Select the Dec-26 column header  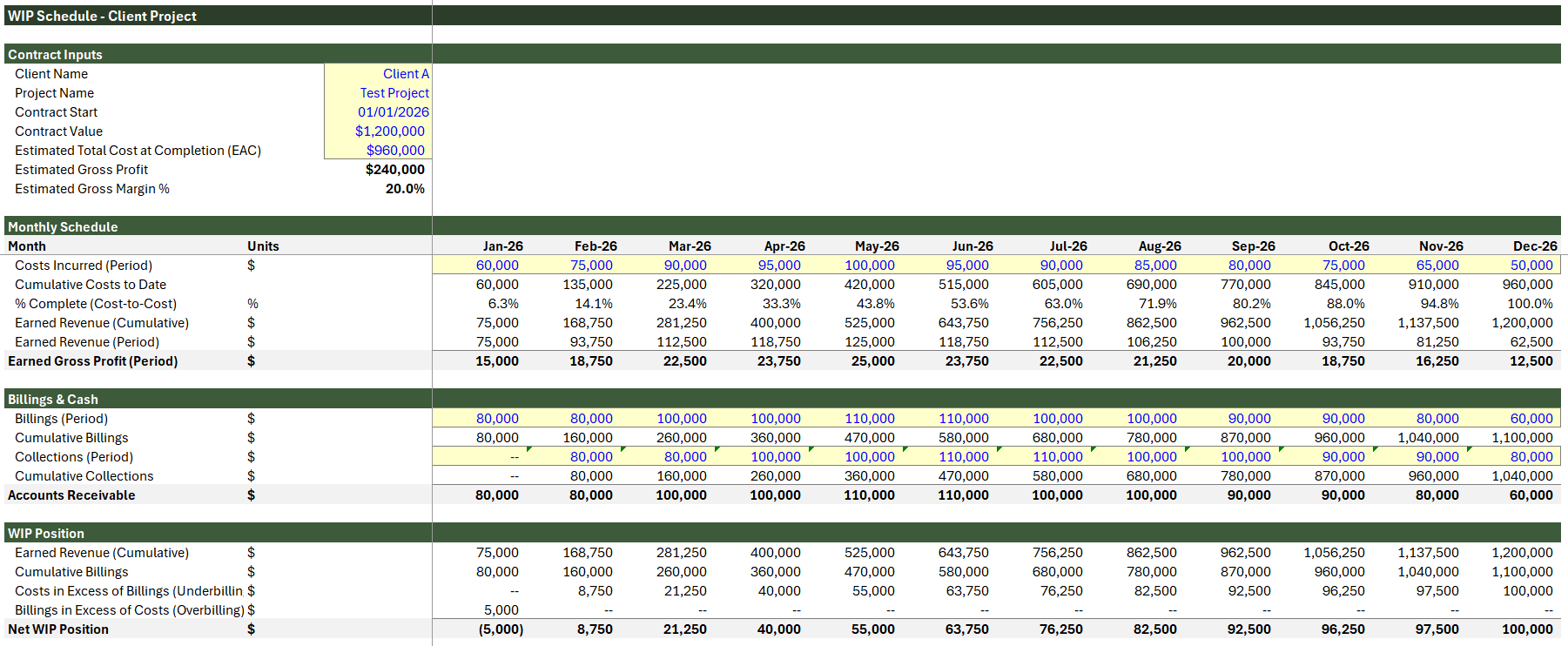1535,246
